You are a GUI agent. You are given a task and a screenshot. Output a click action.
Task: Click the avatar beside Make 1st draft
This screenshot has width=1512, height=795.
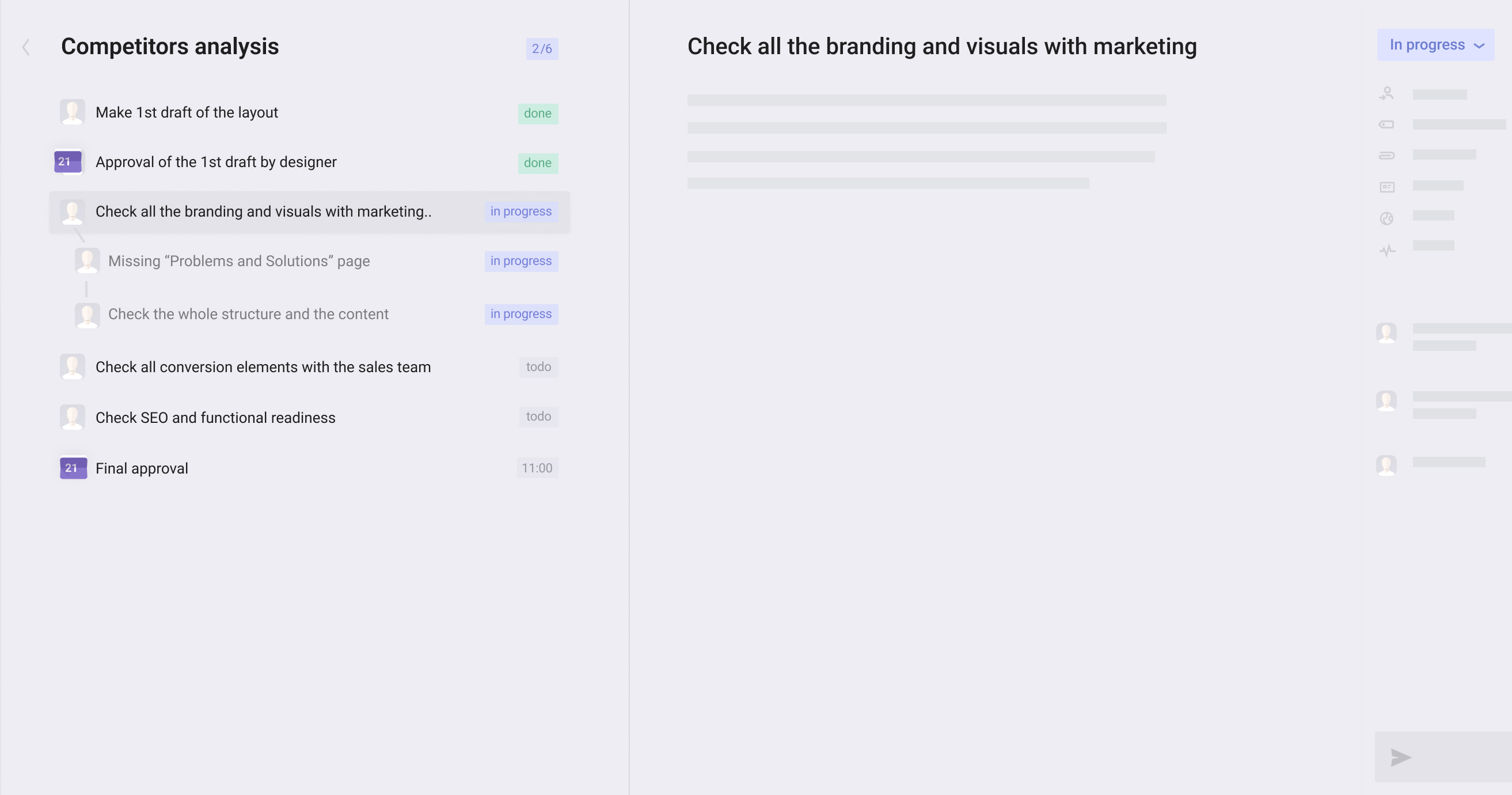[72, 112]
